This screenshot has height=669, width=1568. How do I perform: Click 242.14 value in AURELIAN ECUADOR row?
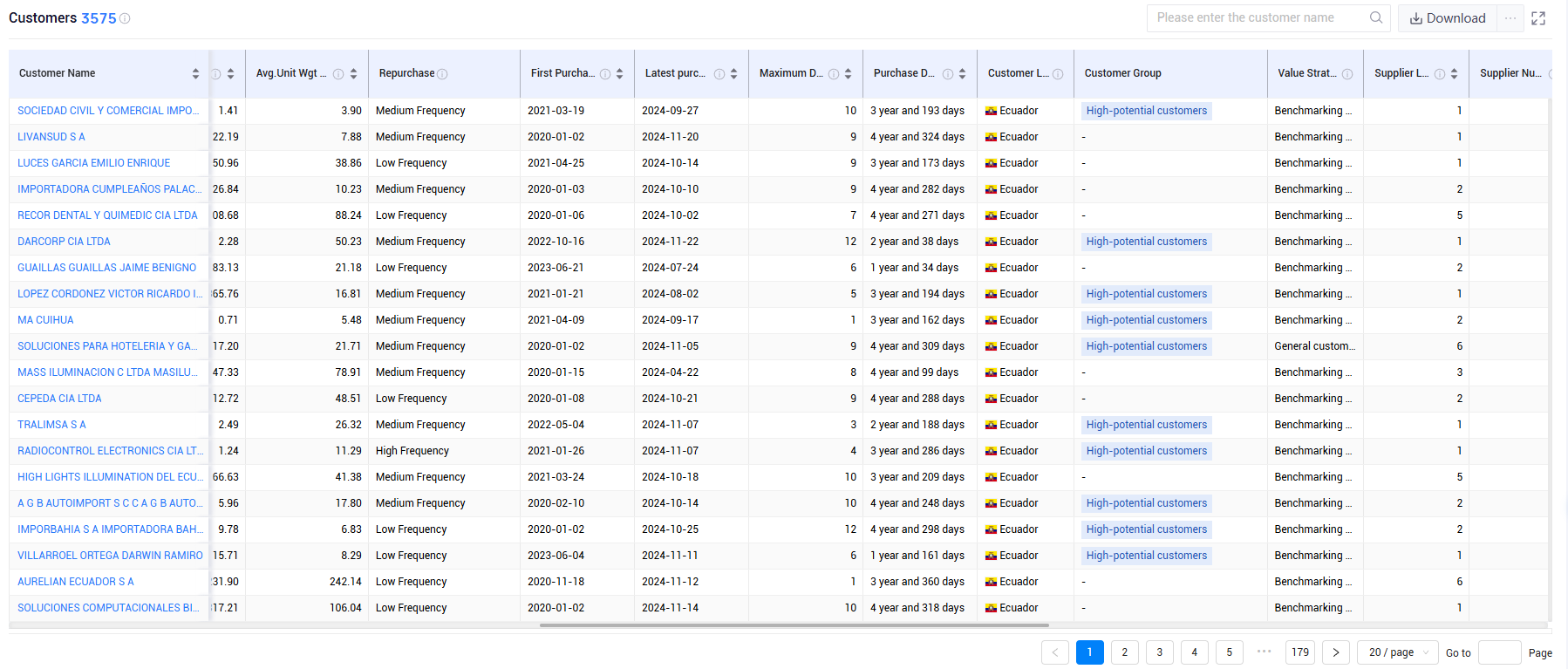(x=345, y=582)
